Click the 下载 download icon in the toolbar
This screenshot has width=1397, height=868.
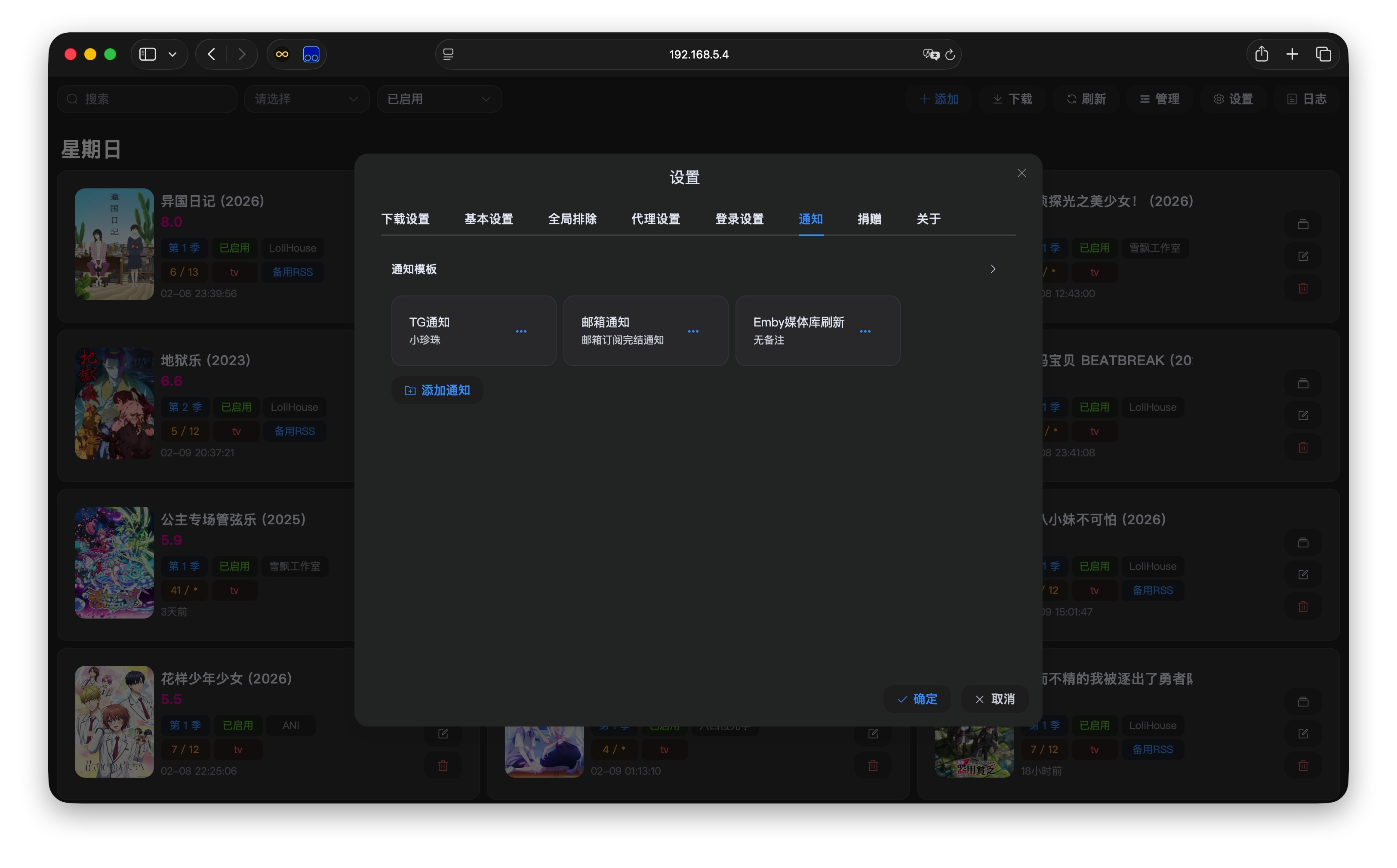point(997,99)
